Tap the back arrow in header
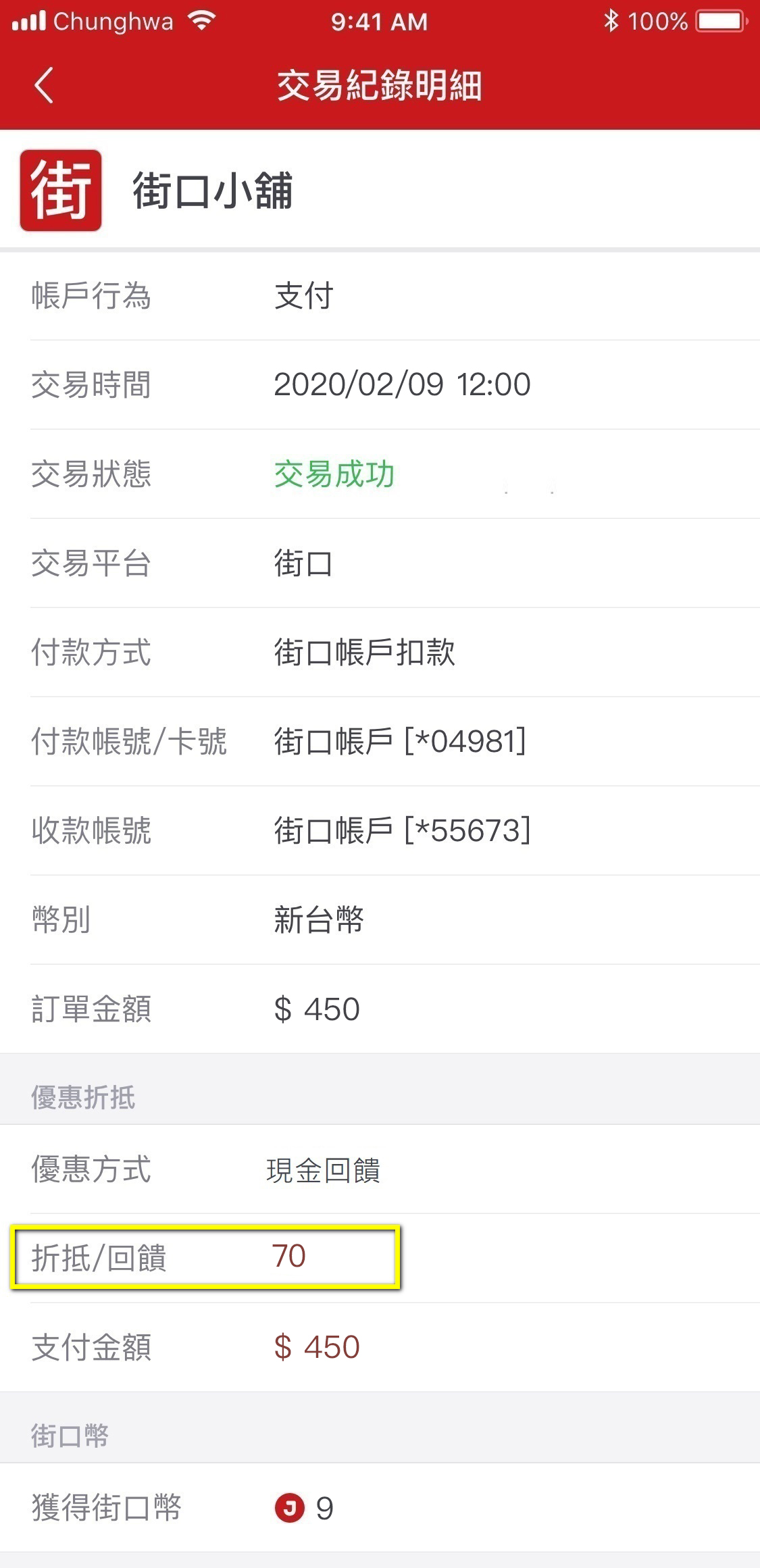 (44, 86)
